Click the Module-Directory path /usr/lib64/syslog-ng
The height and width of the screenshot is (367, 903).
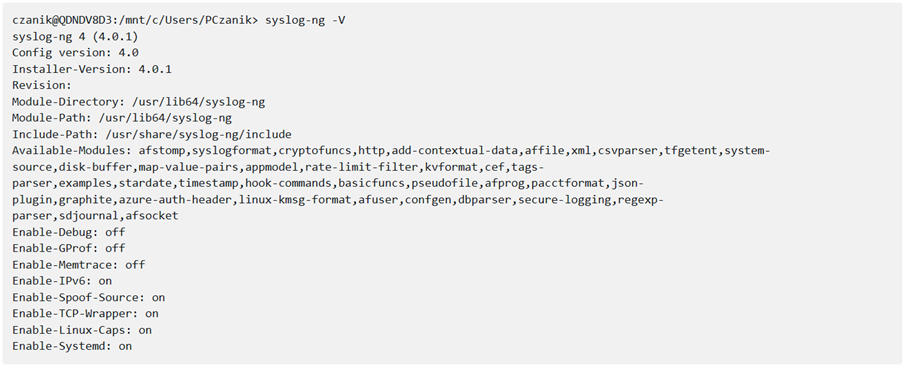point(198,103)
